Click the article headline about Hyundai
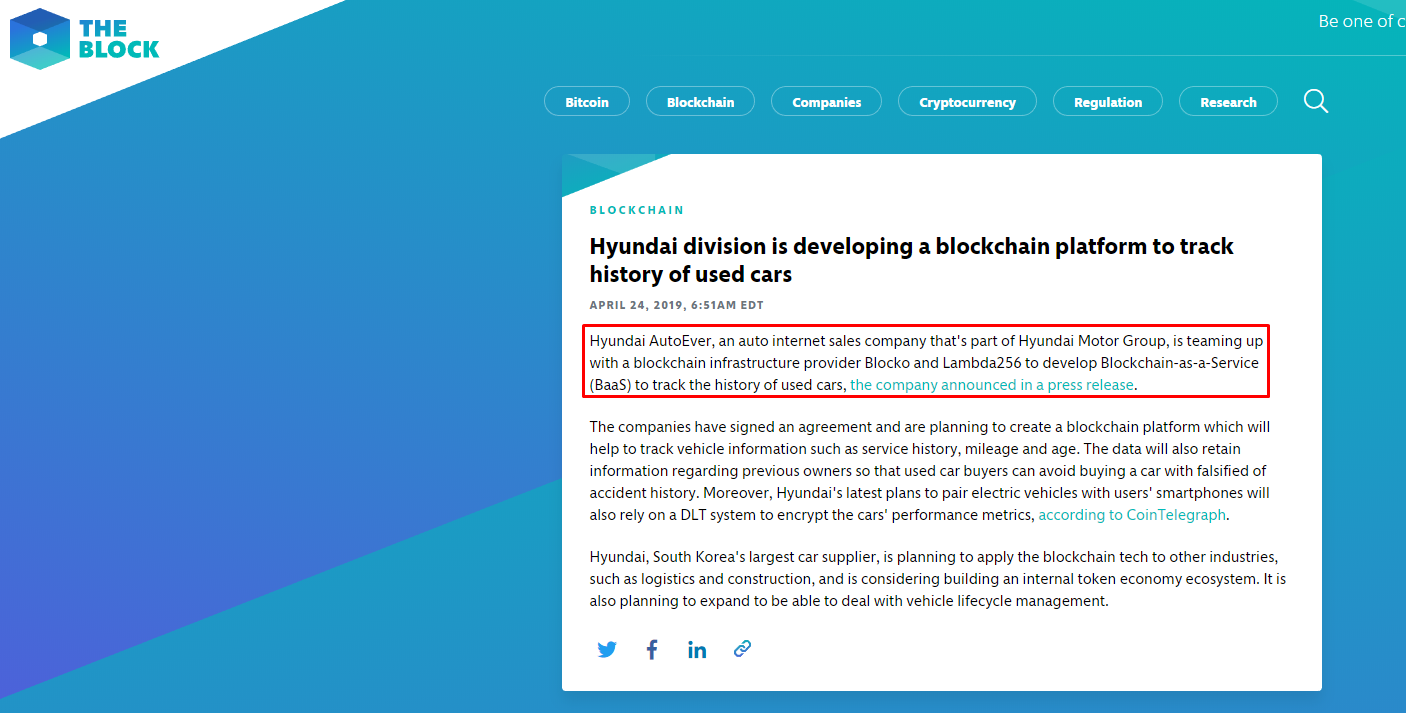The image size is (1406, 713). 912,260
